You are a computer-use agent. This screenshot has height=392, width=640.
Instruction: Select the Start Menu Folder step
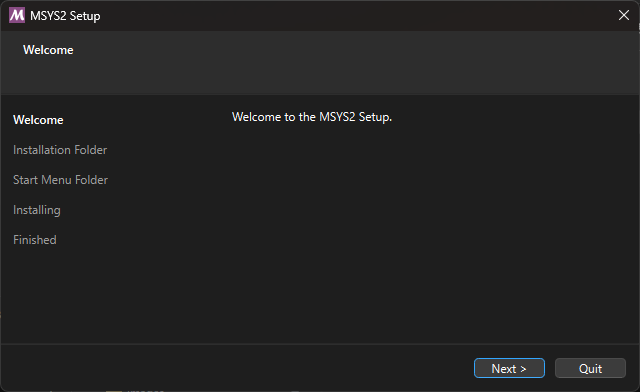[60, 180]
